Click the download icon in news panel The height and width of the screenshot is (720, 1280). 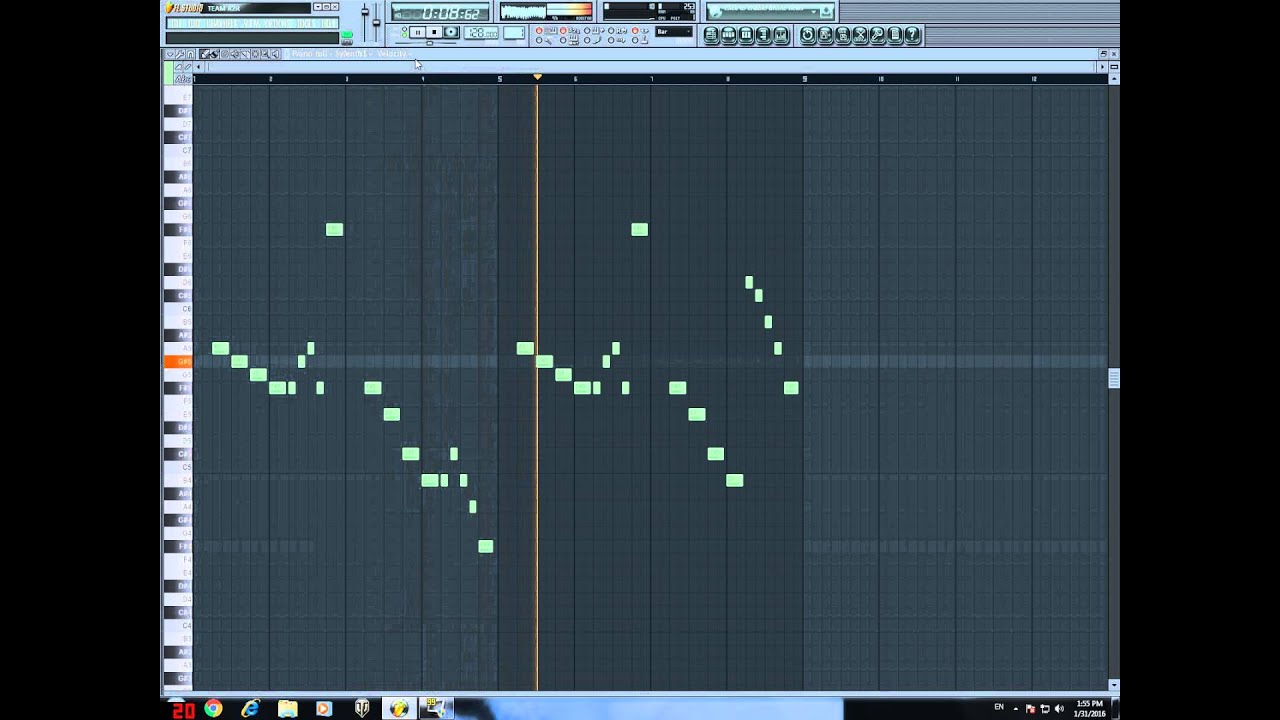[x=825, y=12]
